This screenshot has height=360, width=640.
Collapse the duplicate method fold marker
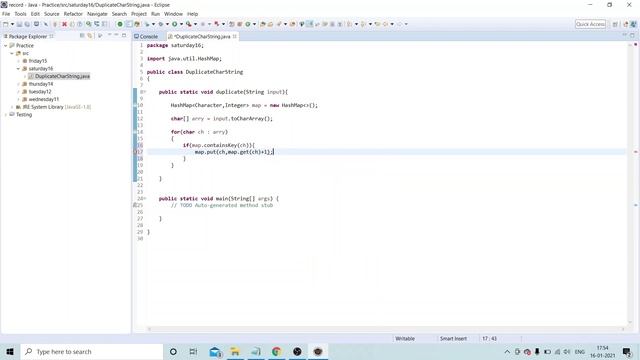144,92
